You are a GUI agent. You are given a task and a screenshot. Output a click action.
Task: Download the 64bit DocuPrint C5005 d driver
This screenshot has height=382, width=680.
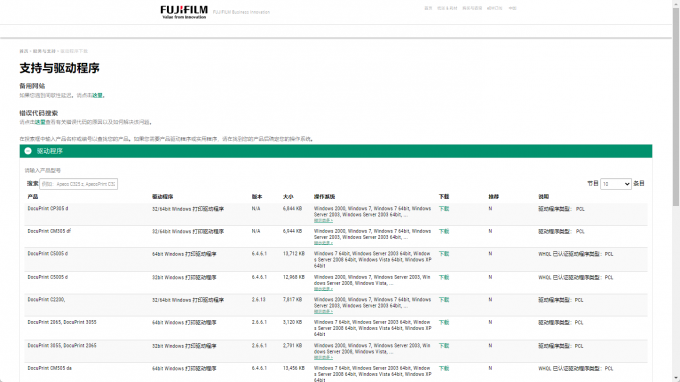[444, 254]
